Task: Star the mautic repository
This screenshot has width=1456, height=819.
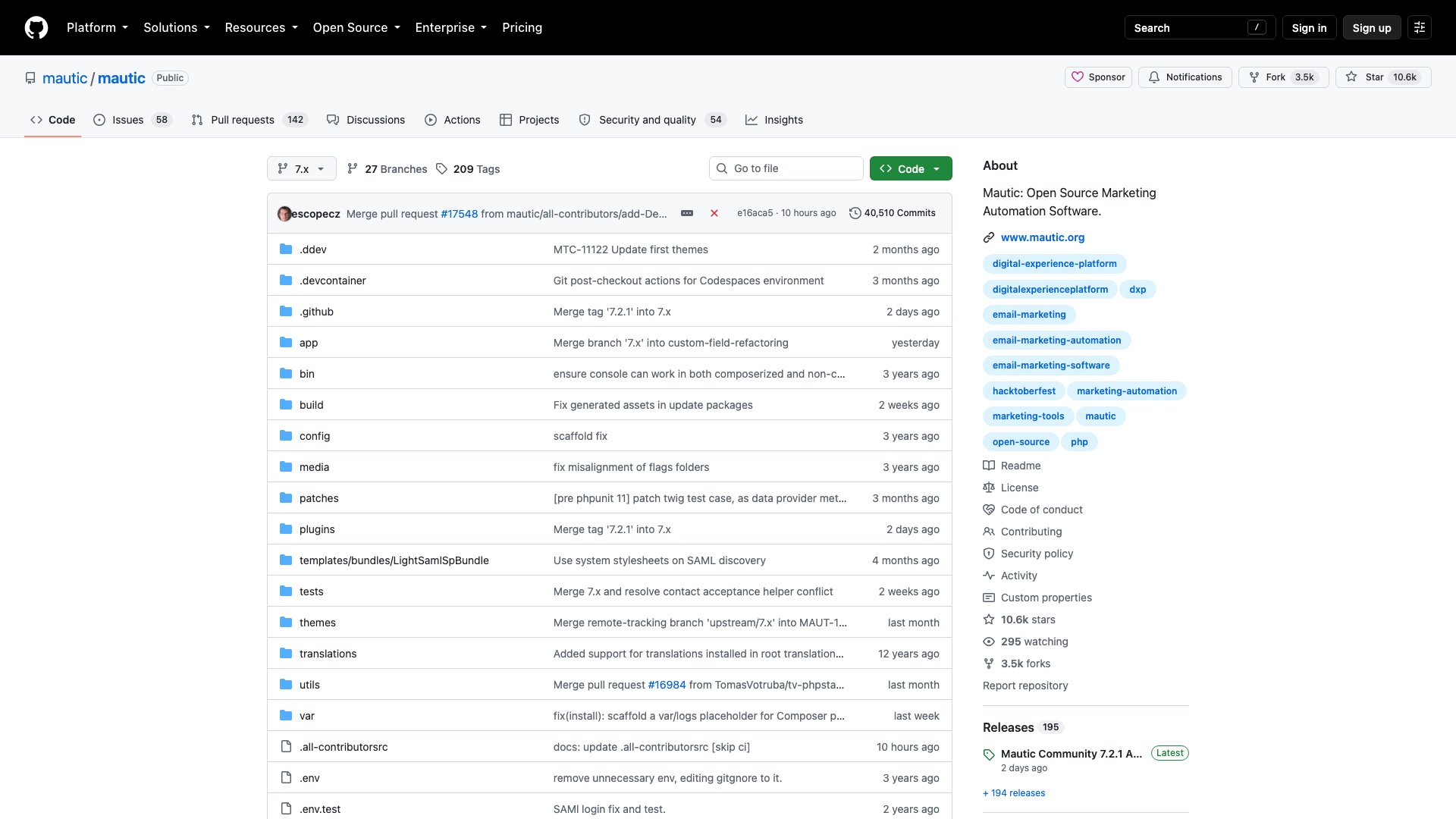Action: [1383, 77]
